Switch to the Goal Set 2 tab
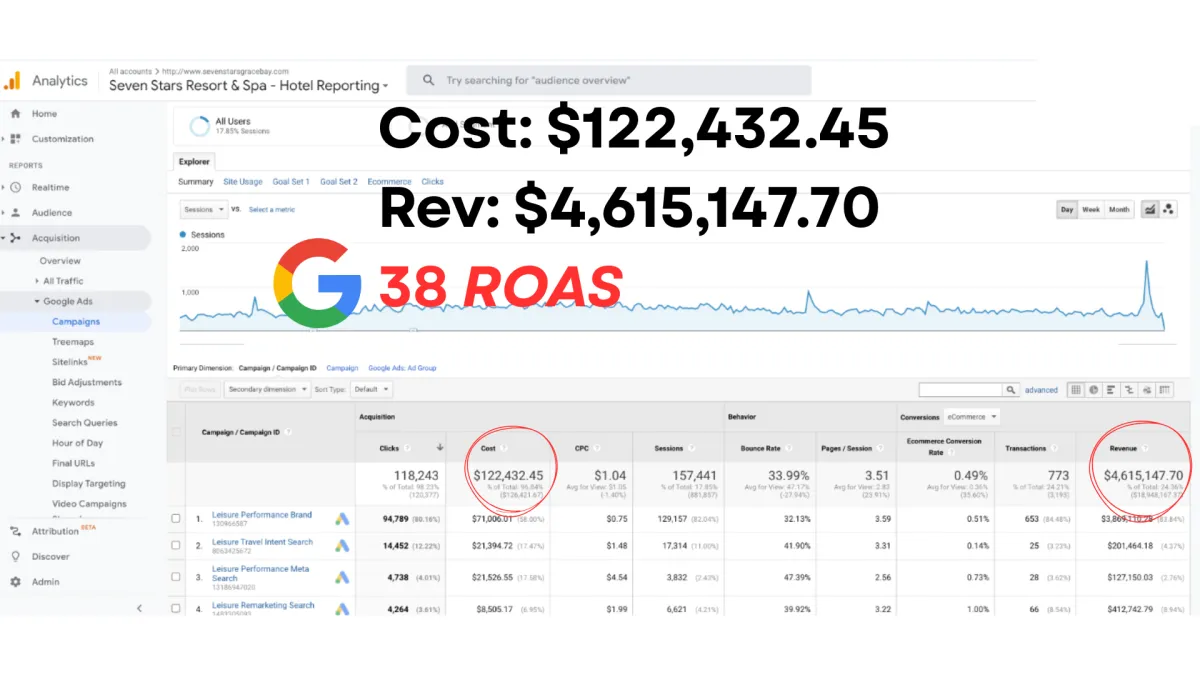The width and height of the screenshot is (1200, 675). (339, 182)
